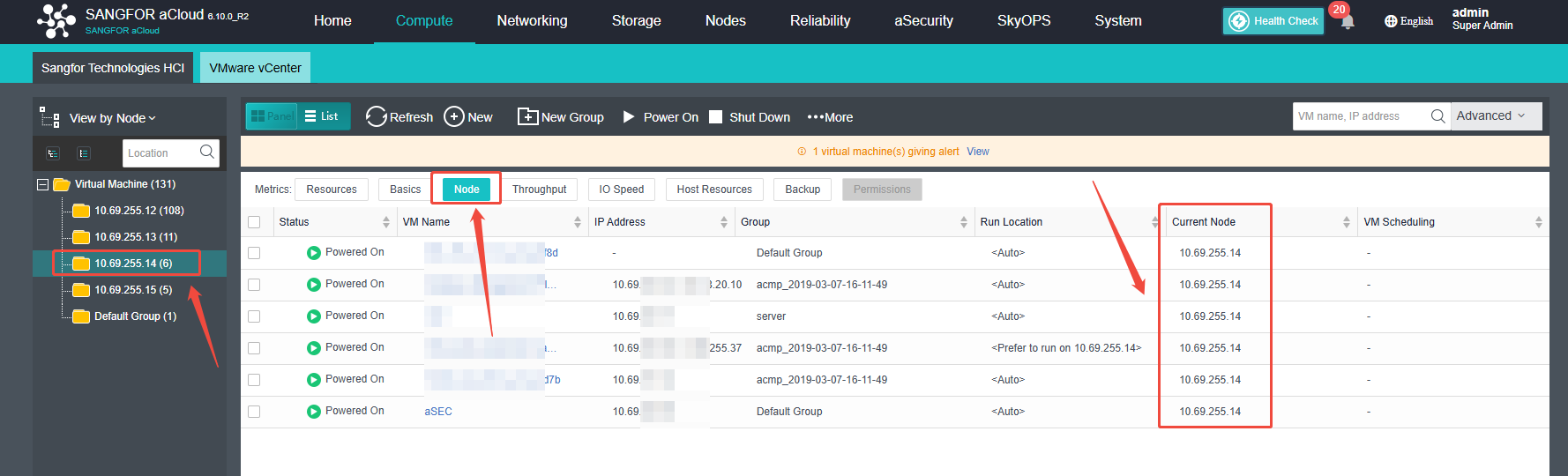The image size is (1568, 476).
Task: Check the row with IP ending .20.10
Action: [254, 285]
